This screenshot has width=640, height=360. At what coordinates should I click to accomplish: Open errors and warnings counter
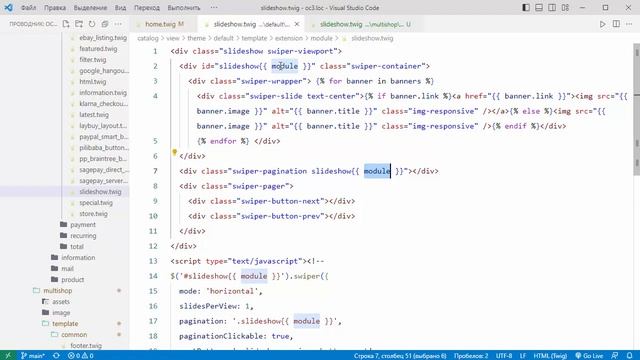tap(80, 356)
